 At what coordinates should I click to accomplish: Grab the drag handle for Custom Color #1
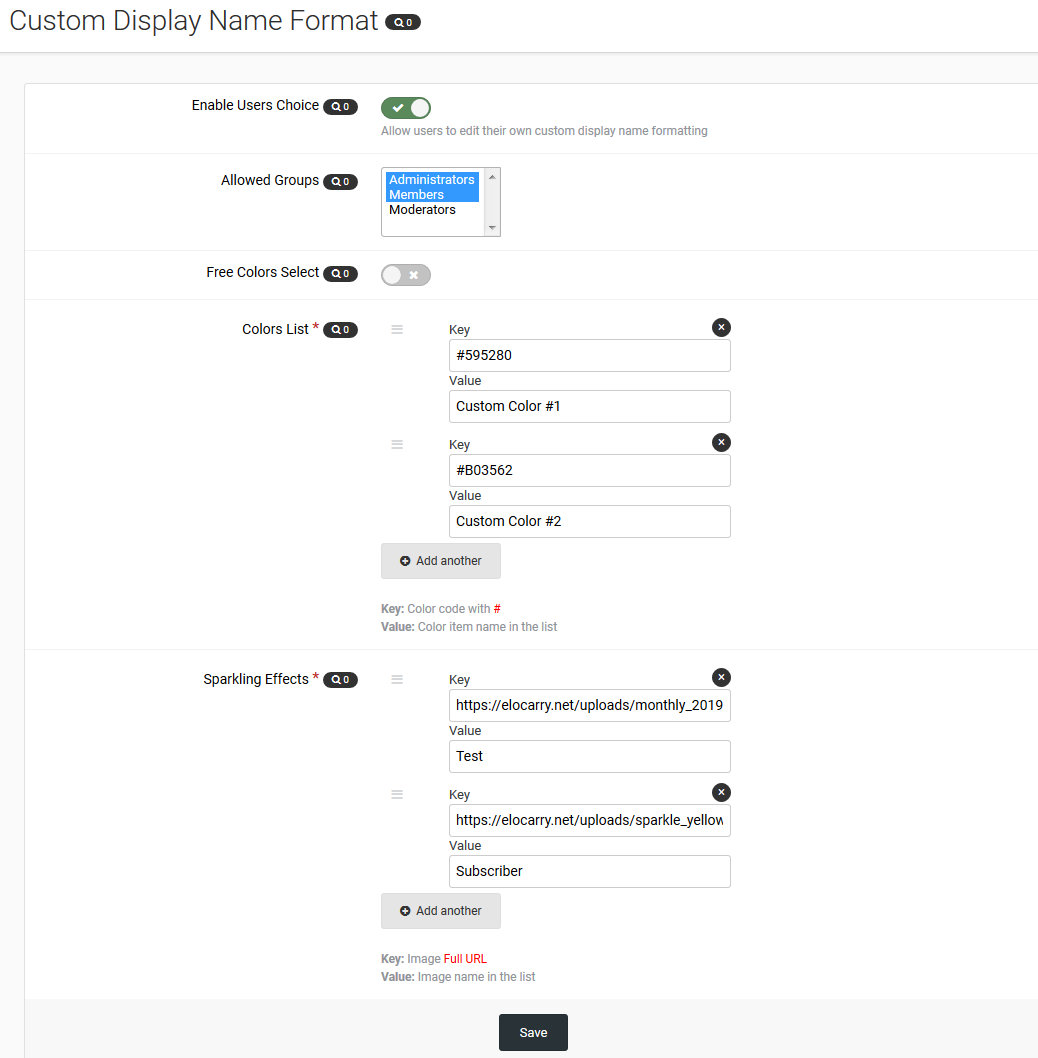pyautogui.click(x=397, y=329)
